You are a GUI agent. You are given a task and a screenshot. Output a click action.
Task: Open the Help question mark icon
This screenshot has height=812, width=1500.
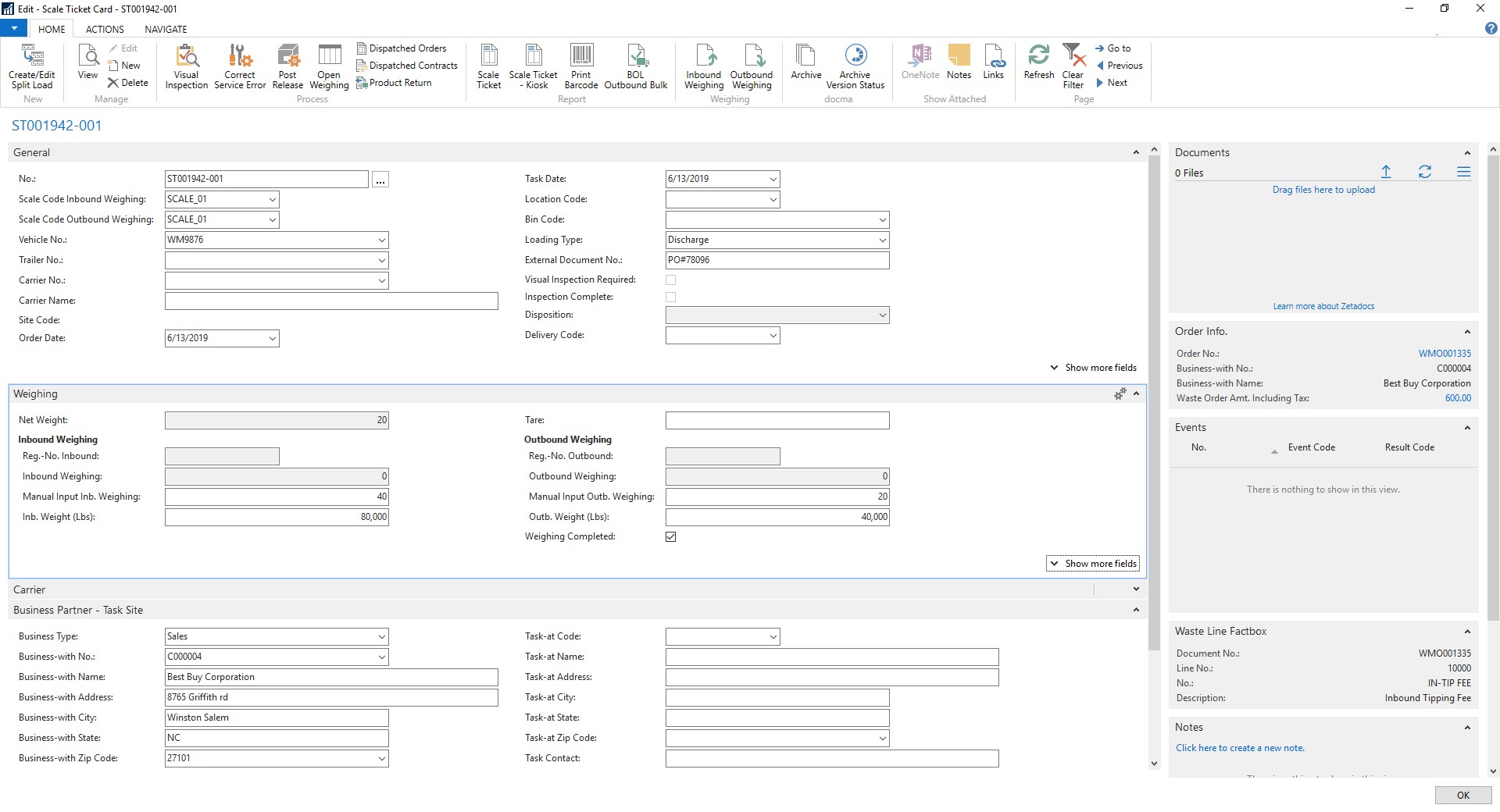tap(1491, 29)
